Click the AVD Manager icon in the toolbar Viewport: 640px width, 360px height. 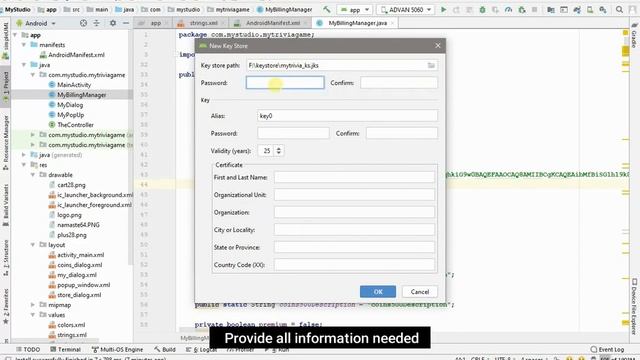[x=590, y=9]
